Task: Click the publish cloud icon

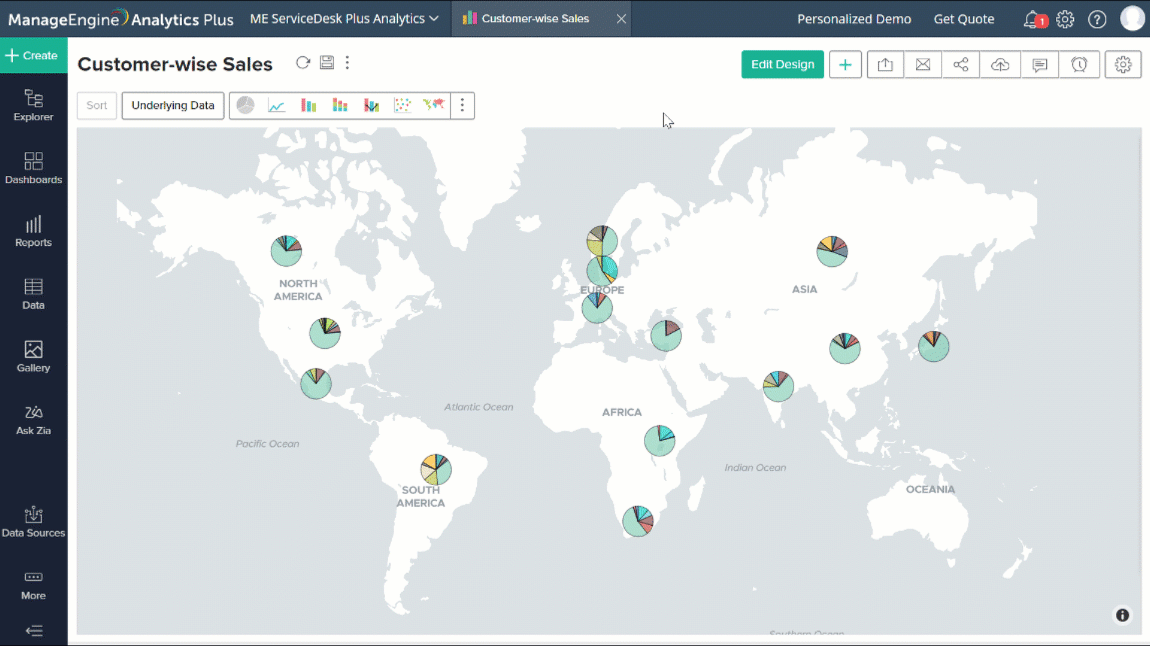Action: [x=1000, y=65]
